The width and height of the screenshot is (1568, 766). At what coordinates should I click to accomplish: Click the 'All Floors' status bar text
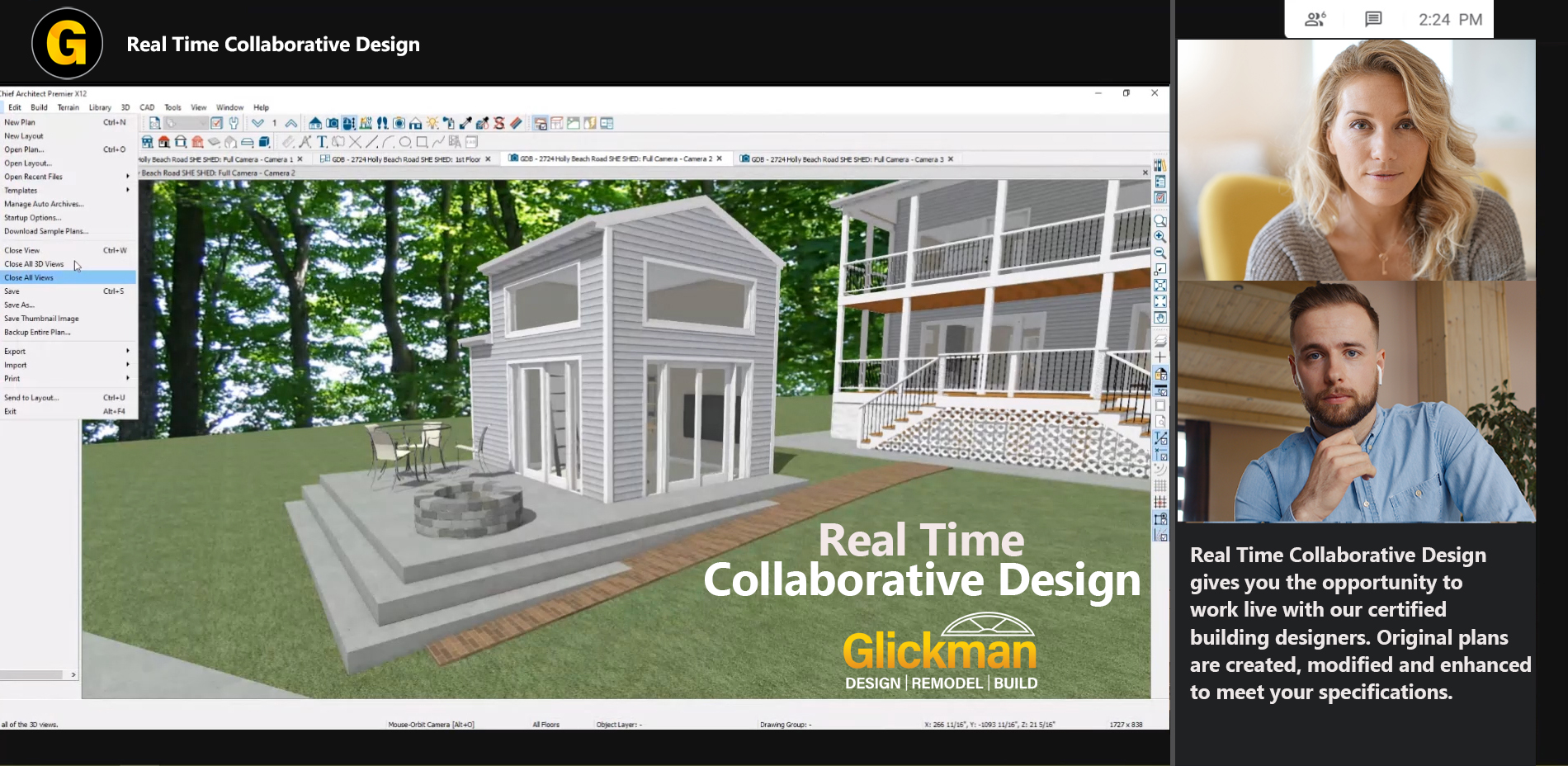[x=545, y=725]
